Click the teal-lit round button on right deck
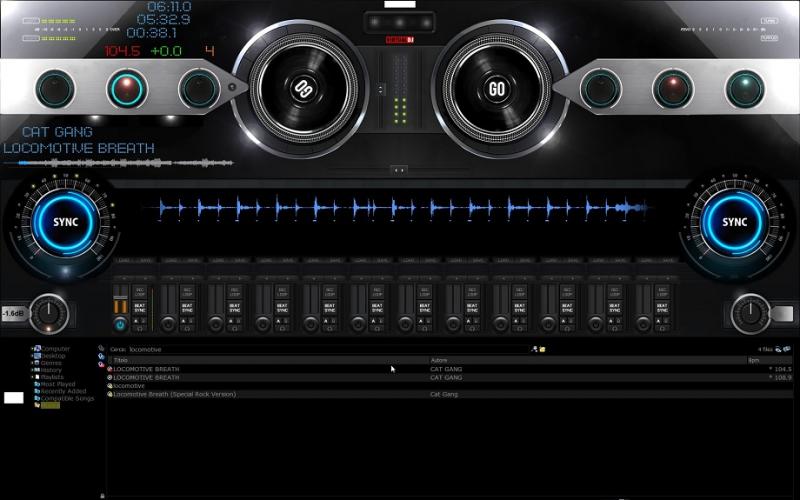 pos(745,89)
